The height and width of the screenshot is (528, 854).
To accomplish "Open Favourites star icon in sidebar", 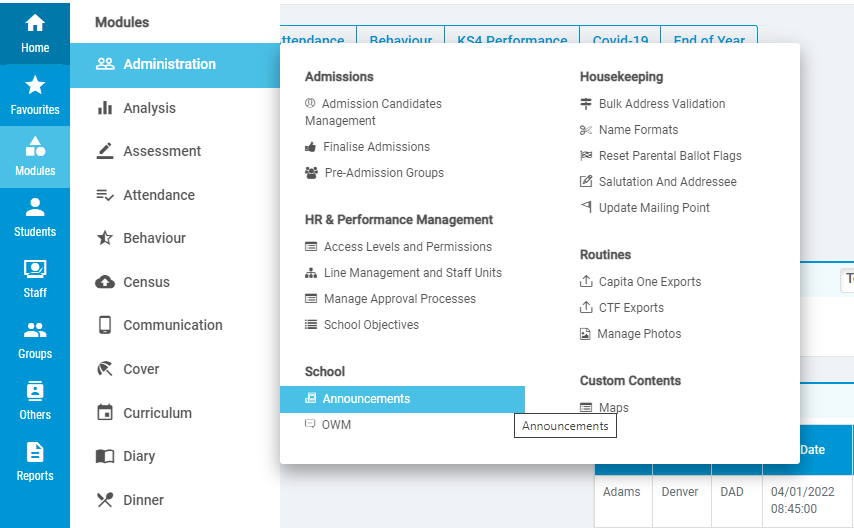I will point(35,85).
